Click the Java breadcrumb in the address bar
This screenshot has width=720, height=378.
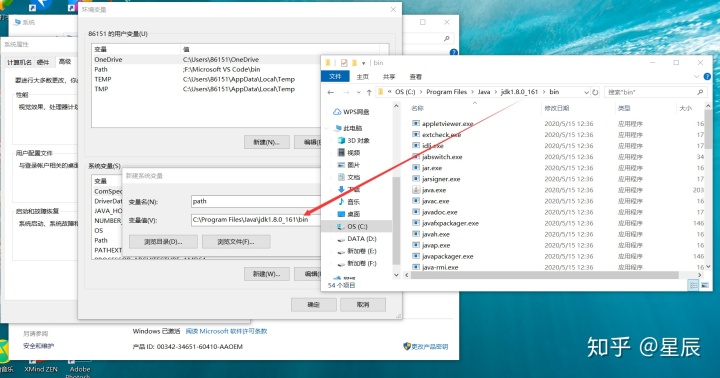point(484,92)
